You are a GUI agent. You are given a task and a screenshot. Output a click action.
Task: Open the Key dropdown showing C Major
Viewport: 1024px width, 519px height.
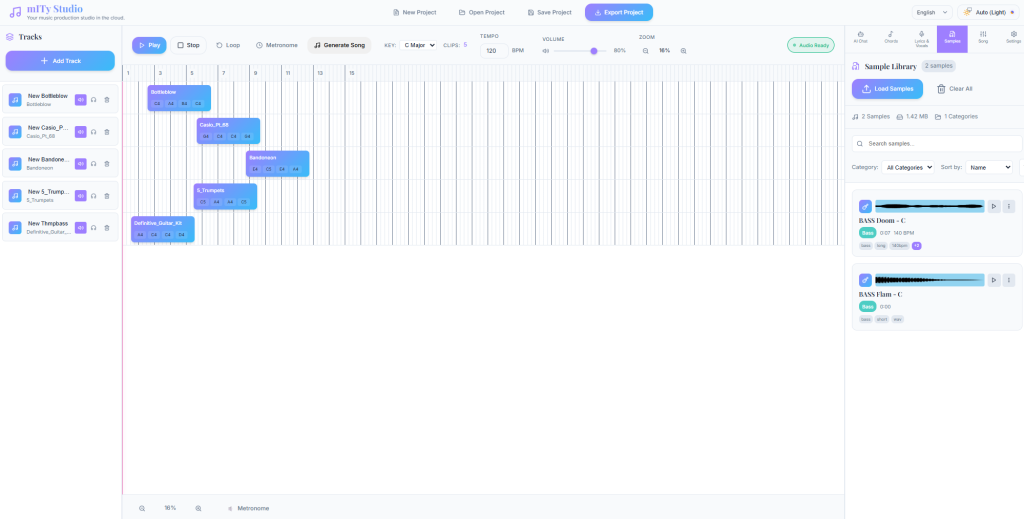[x=419, y=45]
